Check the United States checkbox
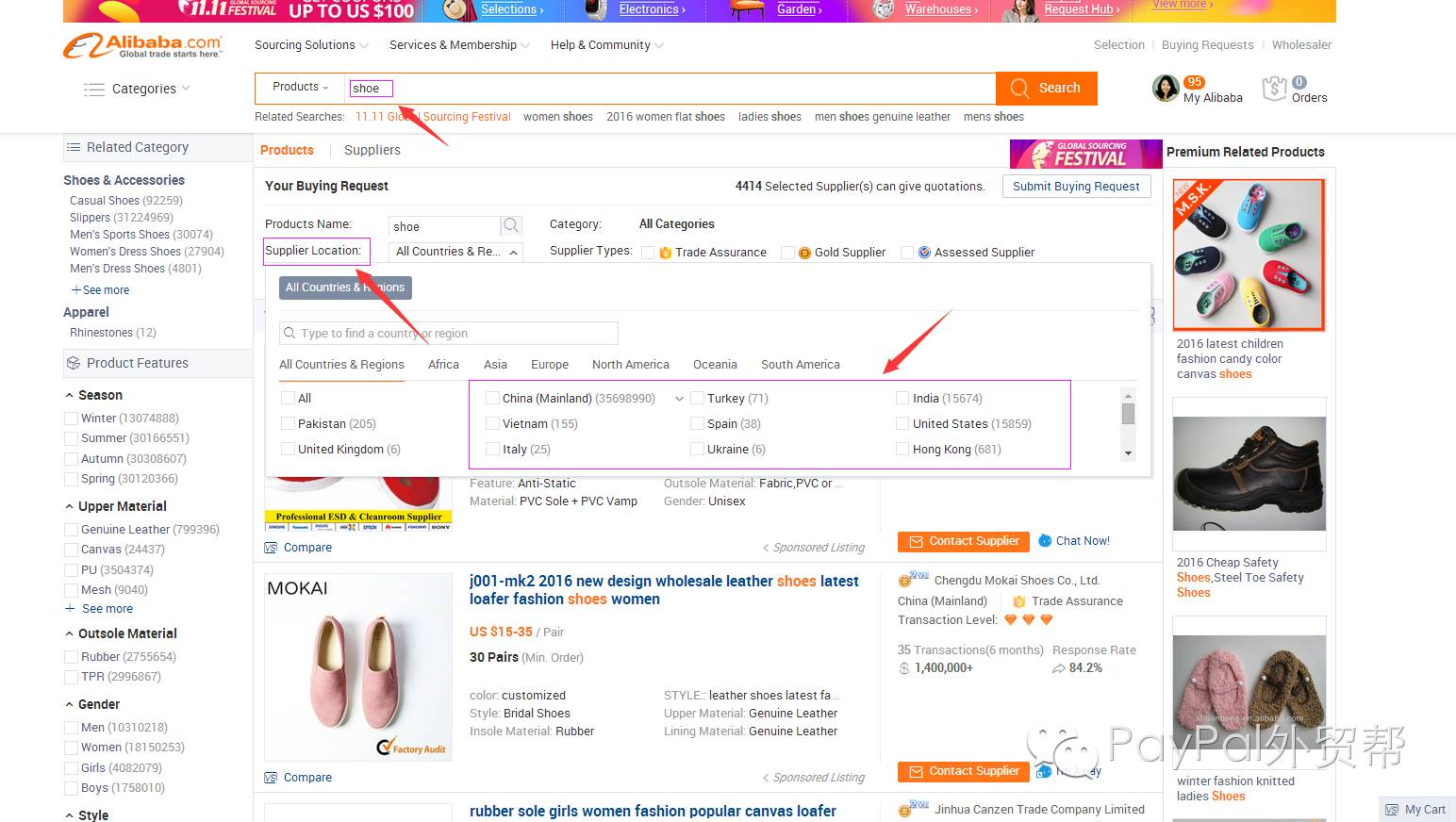 [x=902, y=424]
